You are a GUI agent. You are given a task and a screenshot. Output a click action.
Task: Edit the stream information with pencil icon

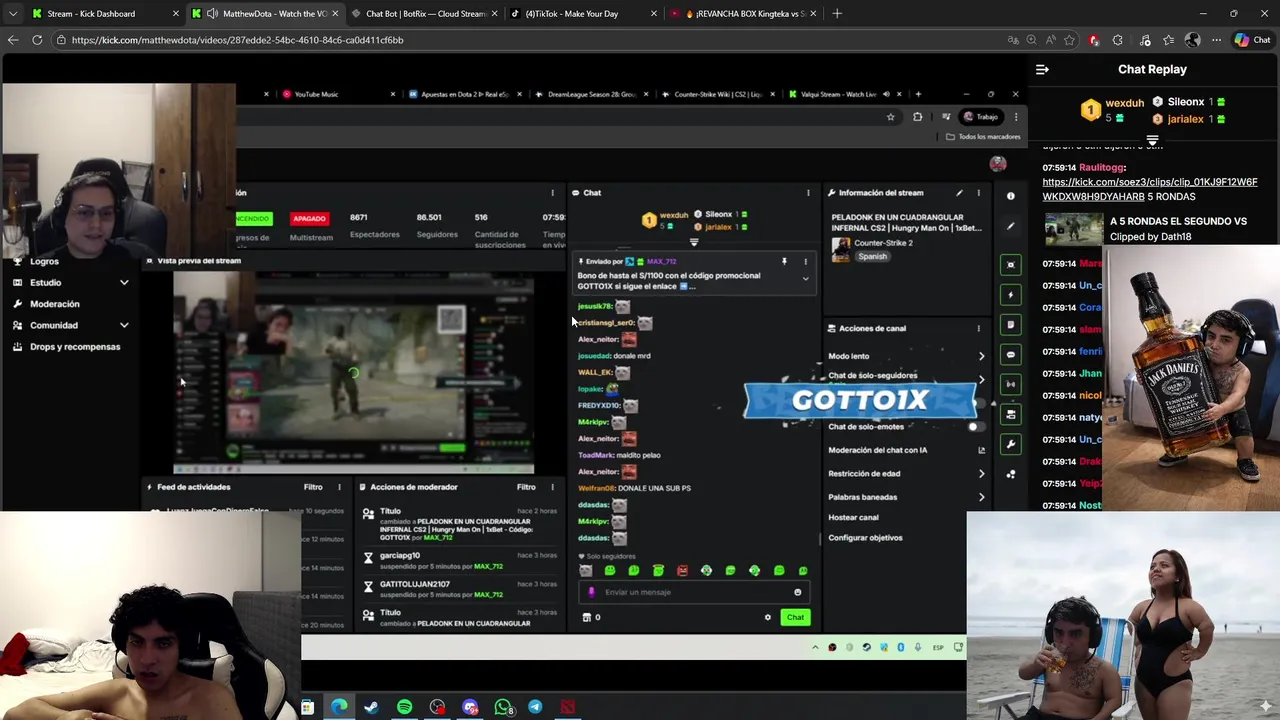[x=959, y=193]
